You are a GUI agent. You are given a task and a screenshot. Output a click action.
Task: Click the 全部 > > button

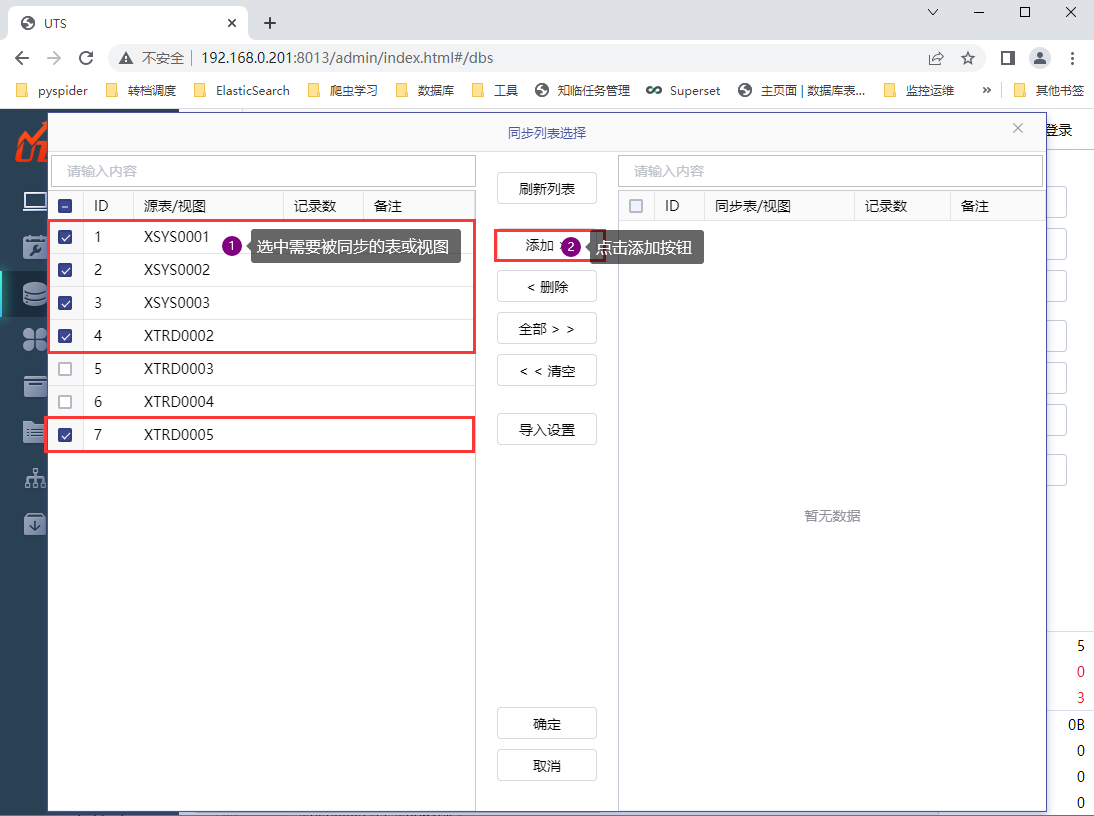point(546,328)
